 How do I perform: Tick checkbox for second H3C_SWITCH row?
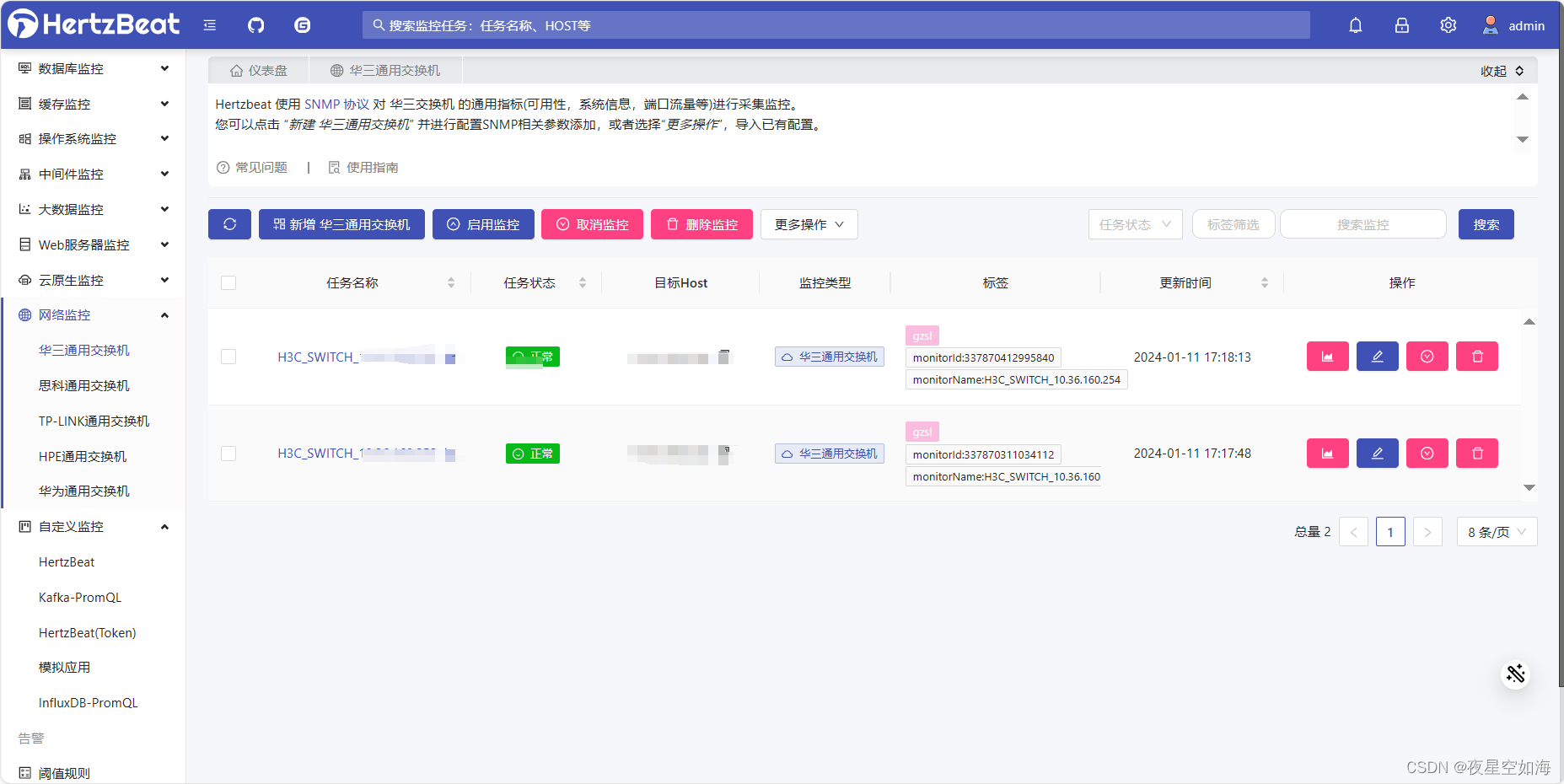coord(228,454)
